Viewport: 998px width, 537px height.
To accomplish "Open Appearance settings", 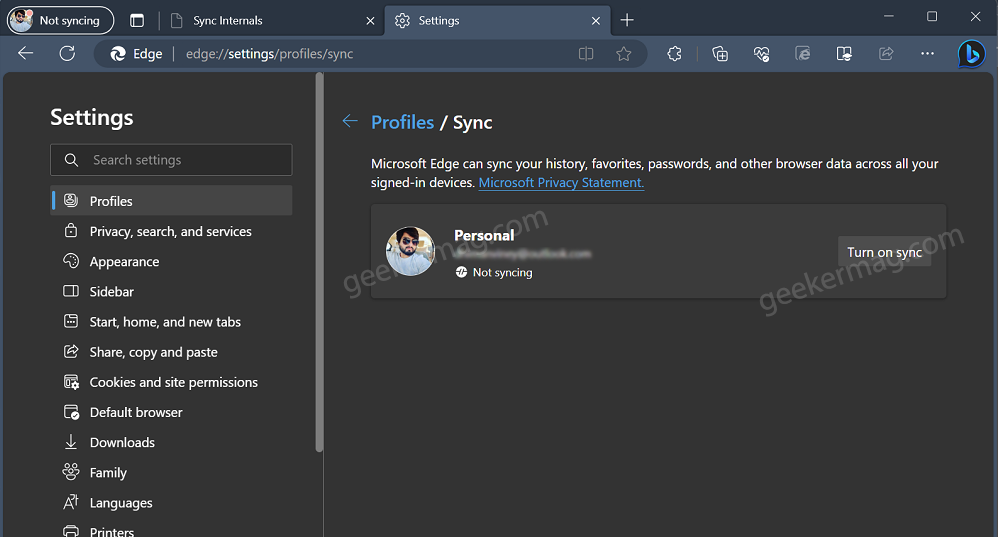I will pyautogui.click(x=171, y=262).
